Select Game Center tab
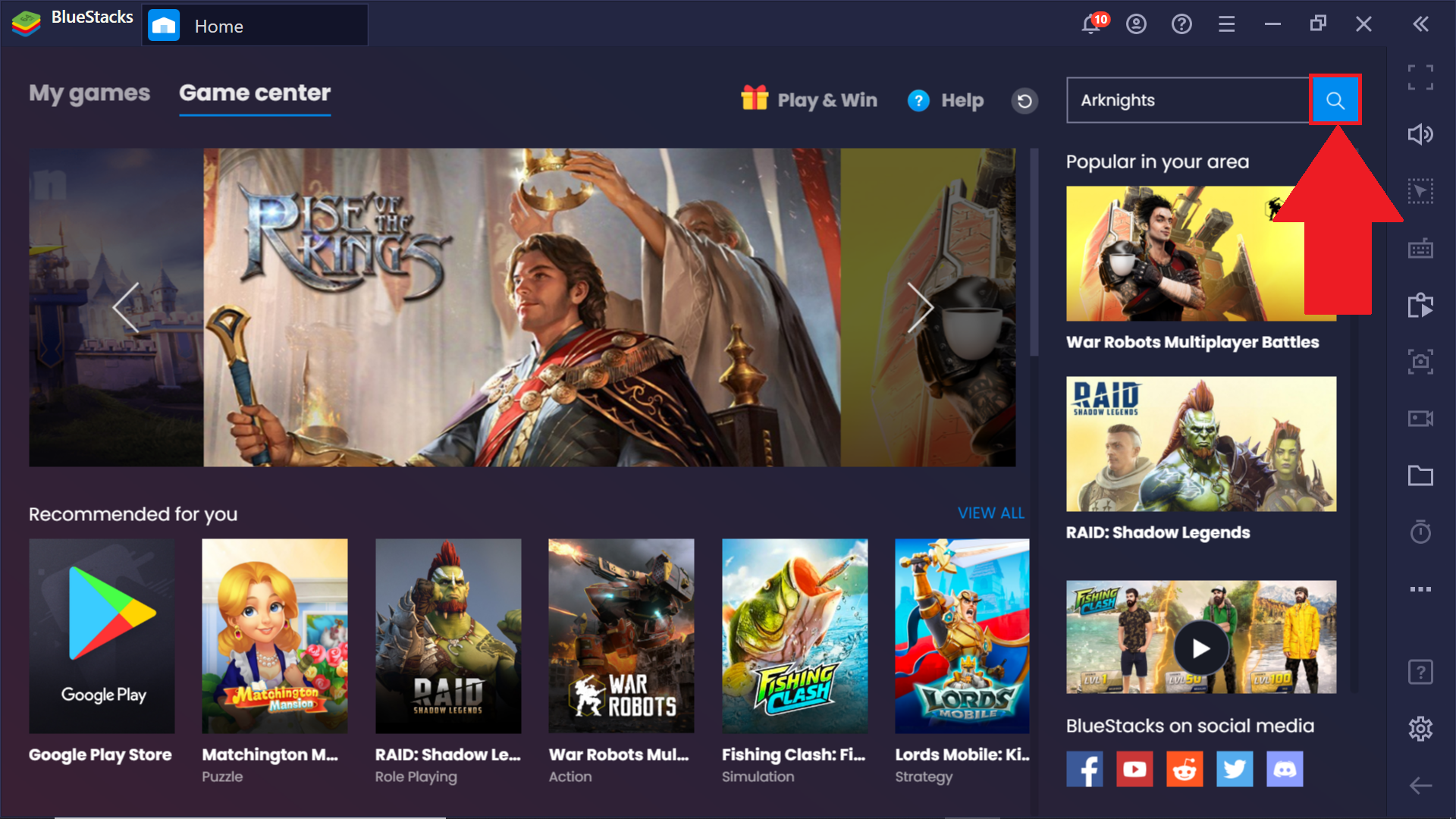Viewport: 1456px width, 819px height. click(x=253, y=93)
